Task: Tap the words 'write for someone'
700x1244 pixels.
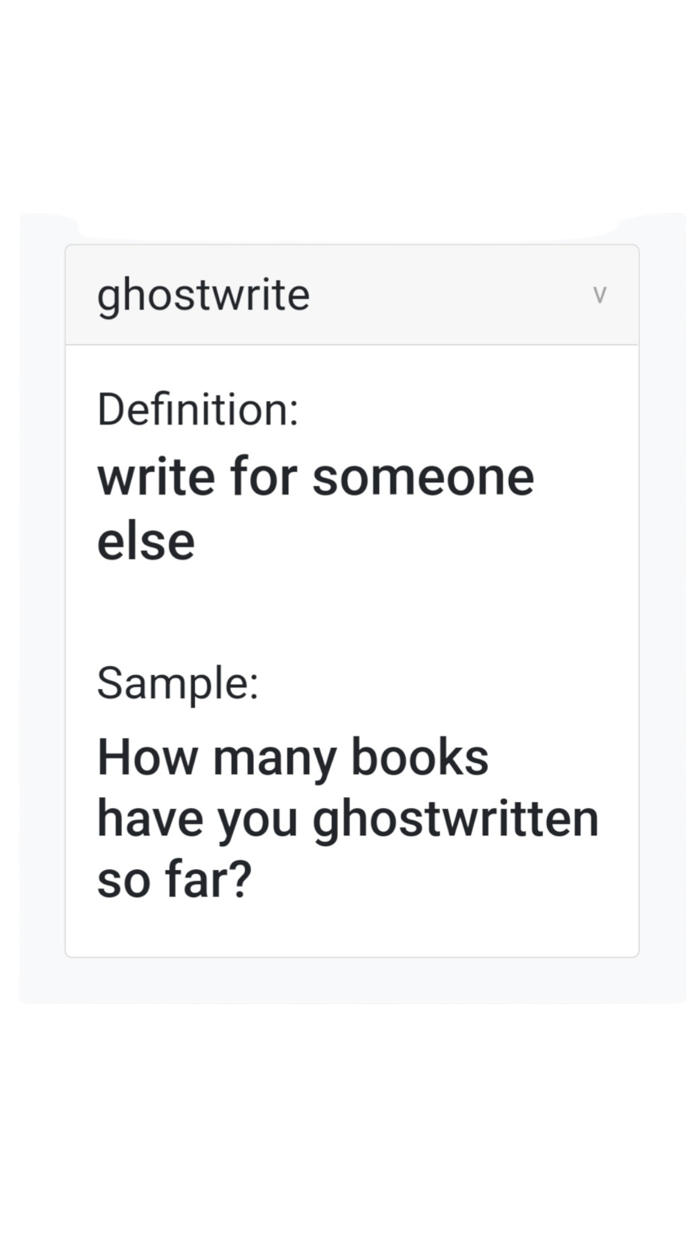Action: tap(315, 477)
